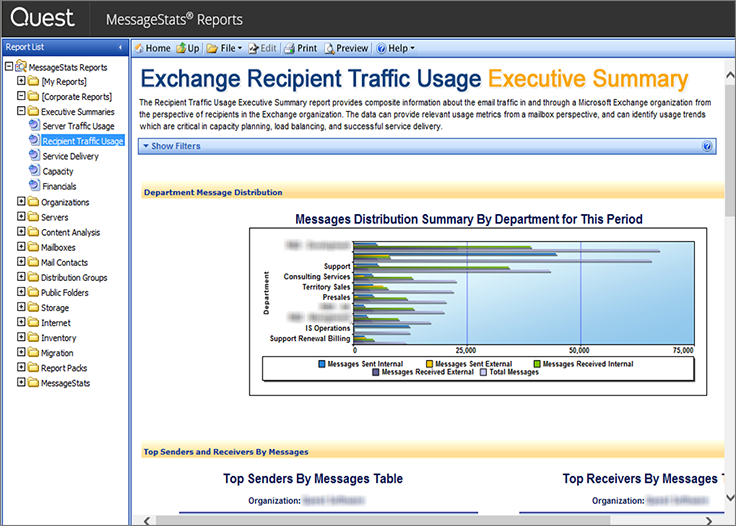Collapse the [Corporate Reports] node
736x526 pixels.
pyautogui.click(x=21, y=96)
